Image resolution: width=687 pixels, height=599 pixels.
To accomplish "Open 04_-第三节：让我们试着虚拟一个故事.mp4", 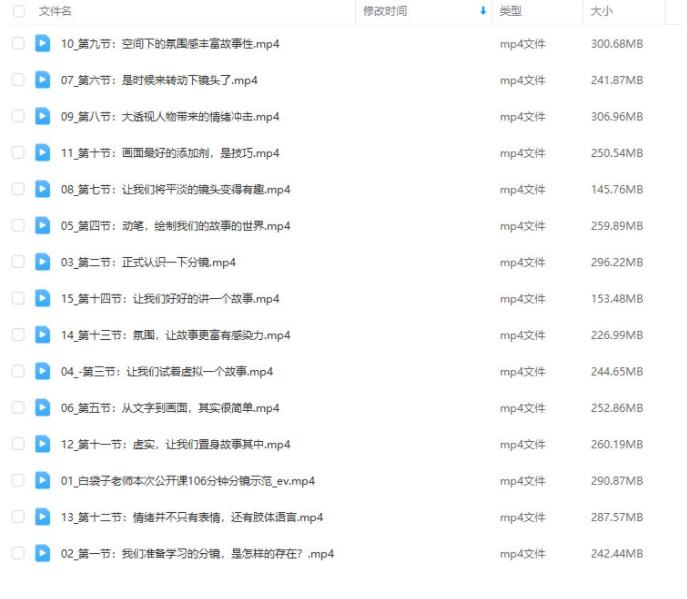I will [x=166, y=372].
